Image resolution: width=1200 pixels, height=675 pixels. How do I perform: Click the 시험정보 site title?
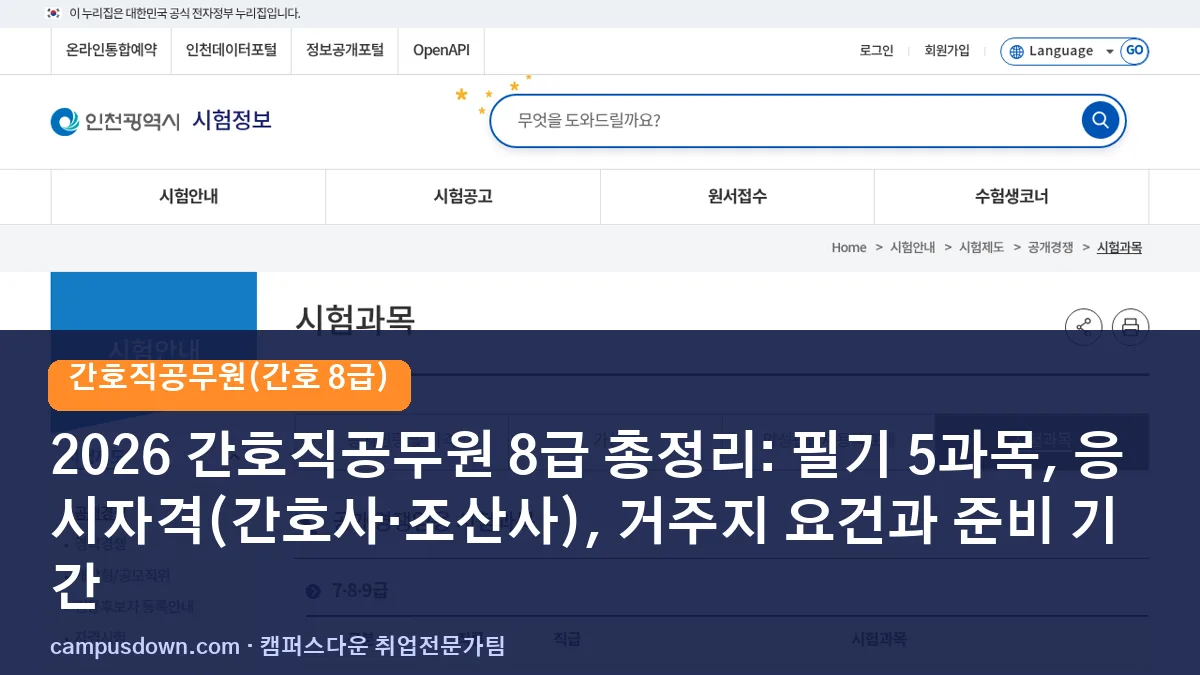point(231,120)
